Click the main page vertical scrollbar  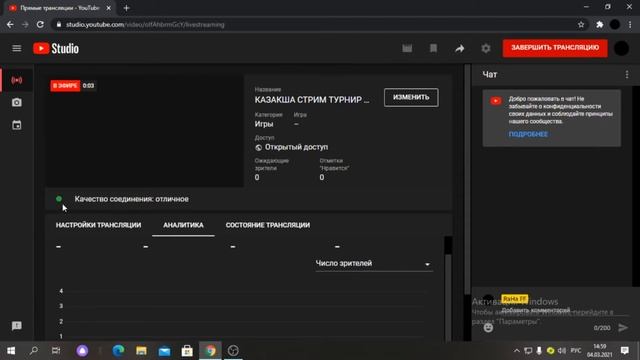tap(467, 179)
